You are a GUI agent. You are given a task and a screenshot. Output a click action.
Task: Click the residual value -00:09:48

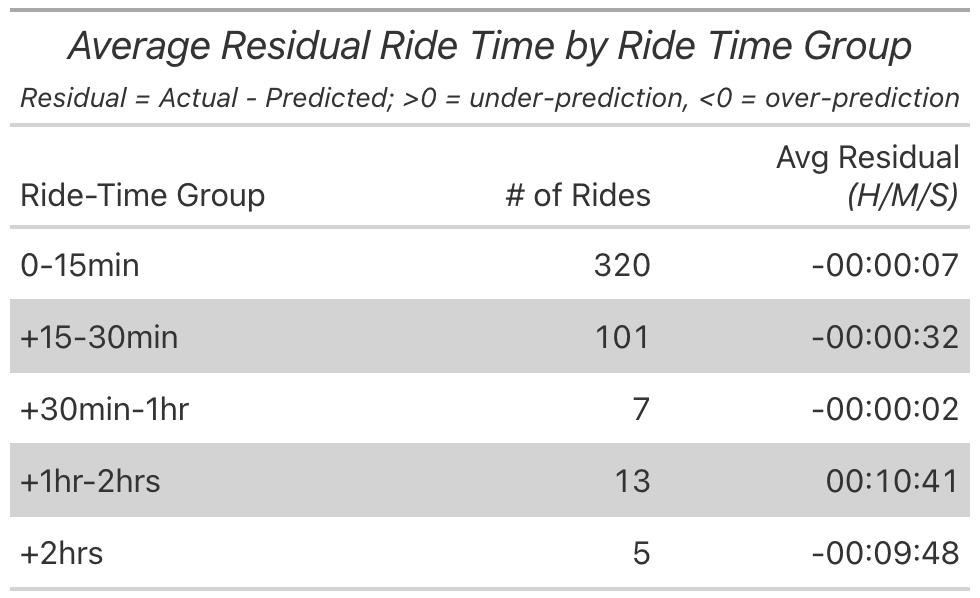click(x=884, y=552)
